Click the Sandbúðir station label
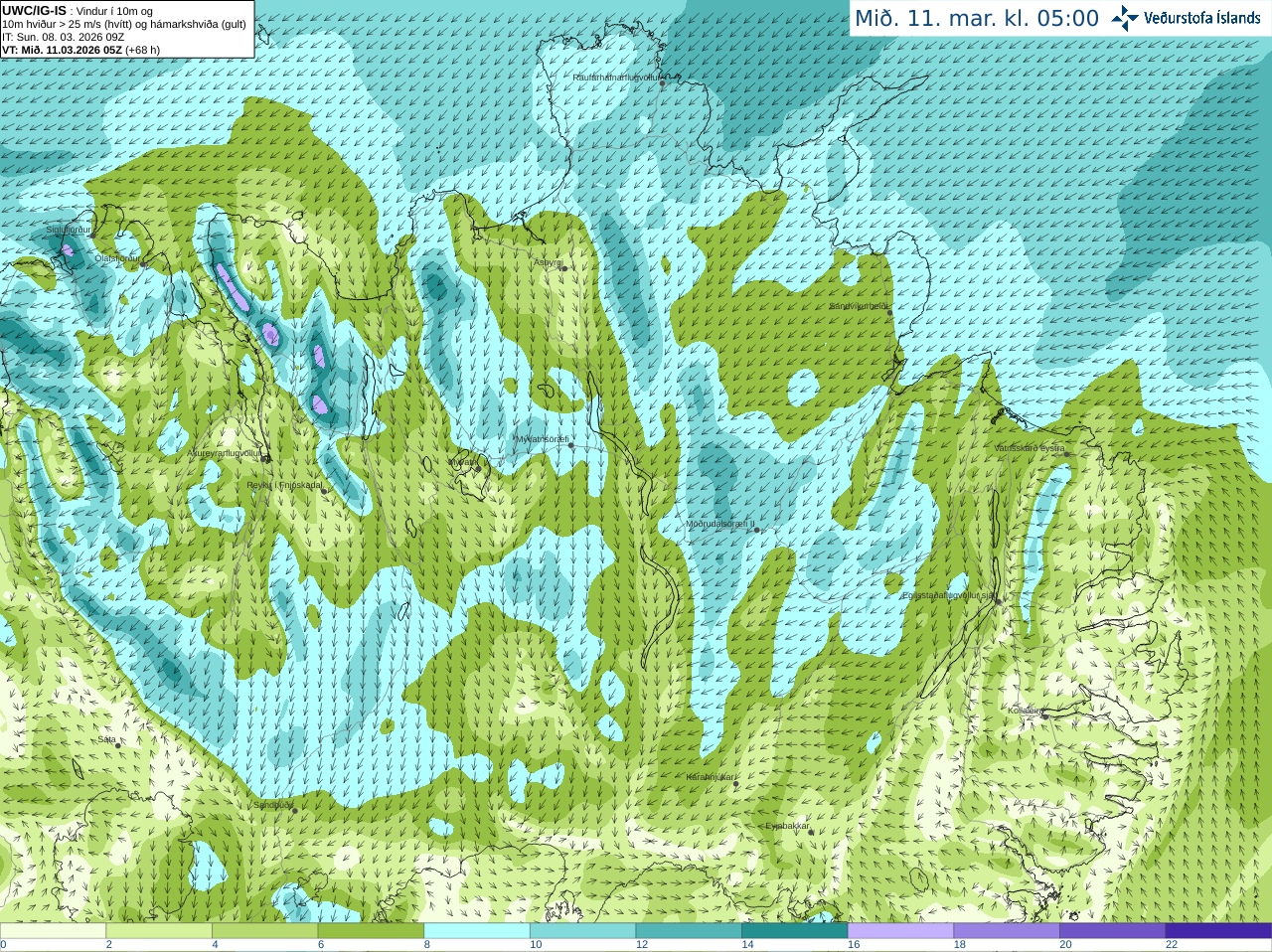The width and height of the screenshot is (1272, 952). (x=272, y=805)
